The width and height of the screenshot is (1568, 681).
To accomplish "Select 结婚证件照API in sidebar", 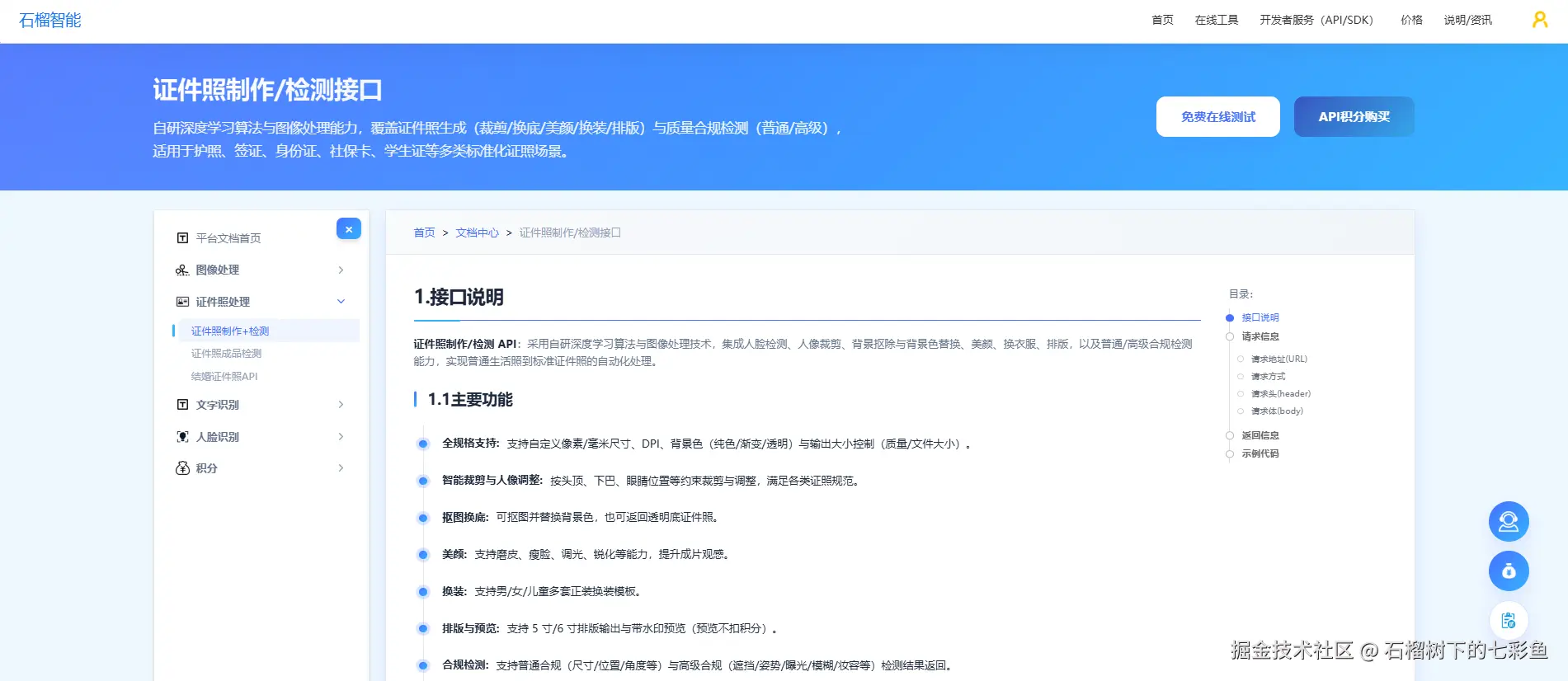I will point(224,377).
